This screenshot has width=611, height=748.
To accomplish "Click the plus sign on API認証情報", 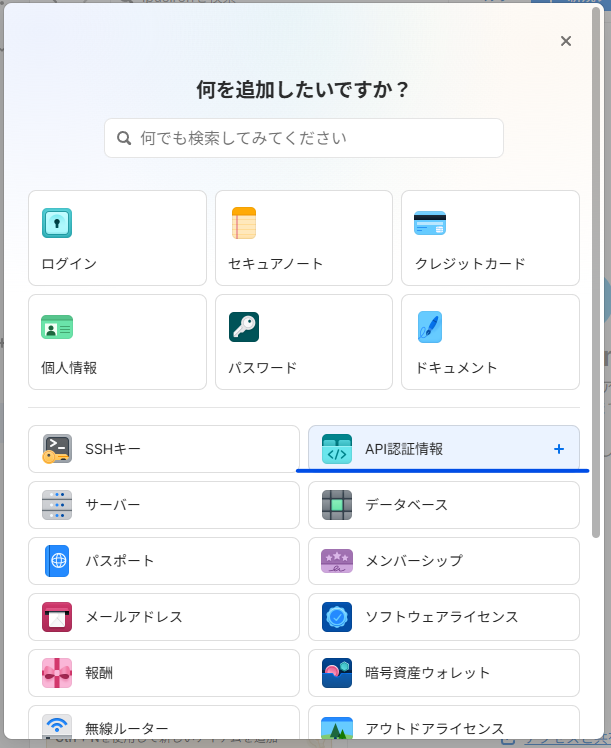I will coord(559,449).
